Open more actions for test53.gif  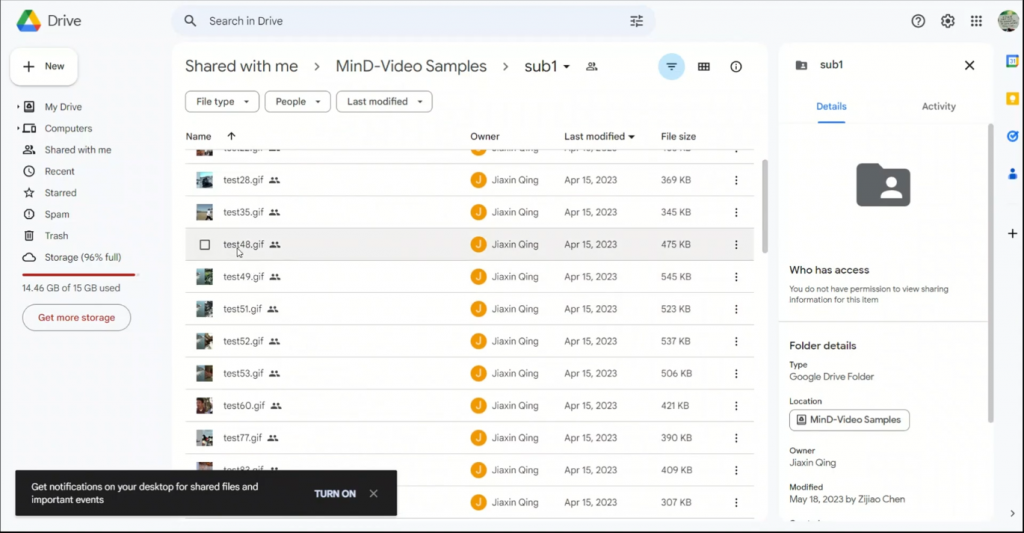pos(736,374)
